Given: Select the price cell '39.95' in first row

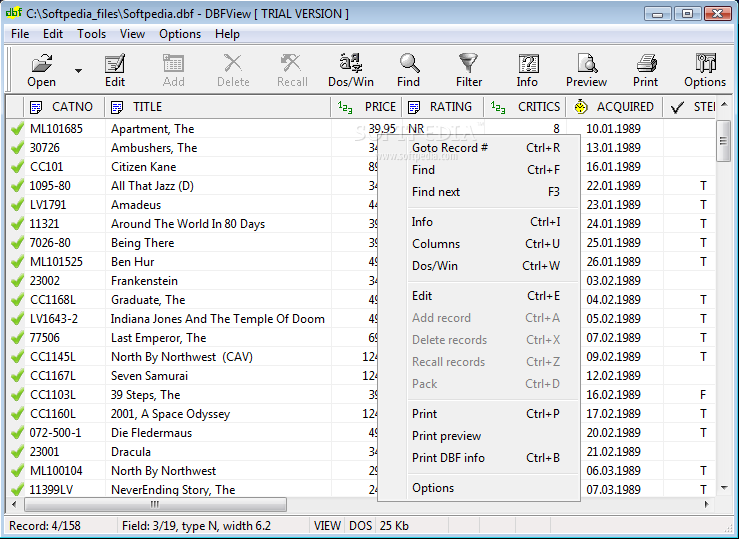Looking at the screenshot, I should (367, 129).
